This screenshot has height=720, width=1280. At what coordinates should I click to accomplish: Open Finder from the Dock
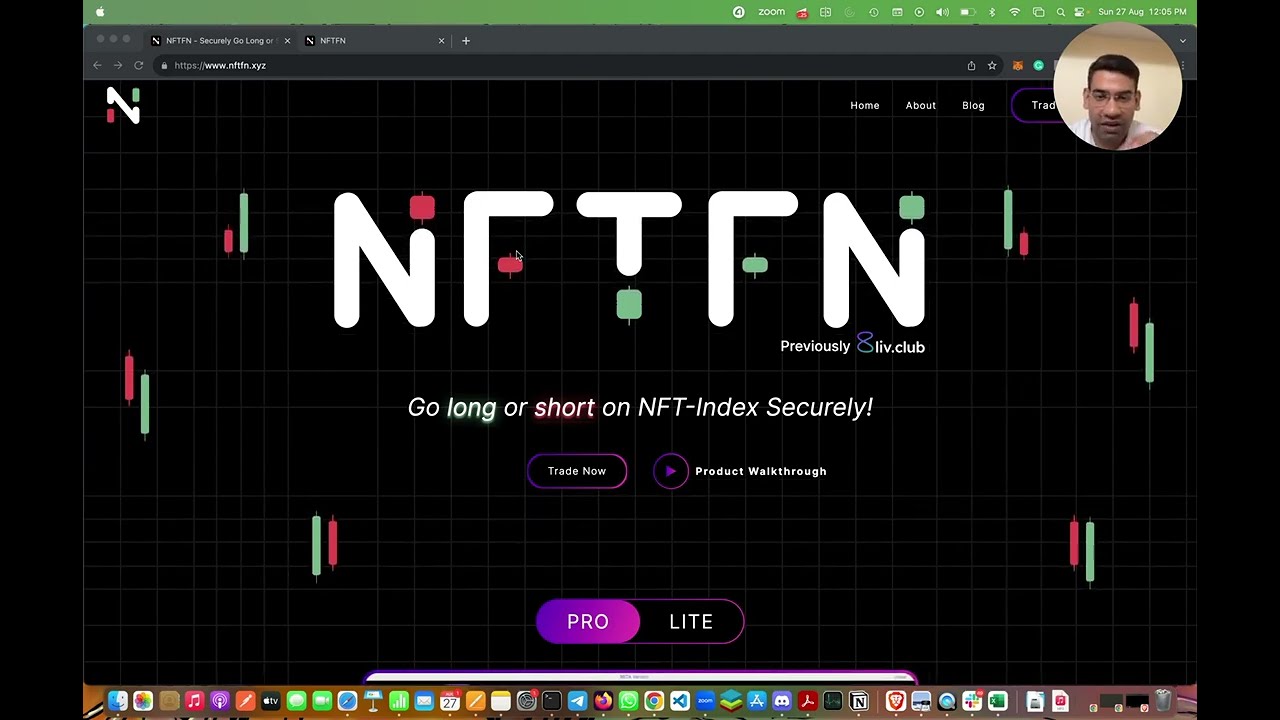click(x=117, y=701)
